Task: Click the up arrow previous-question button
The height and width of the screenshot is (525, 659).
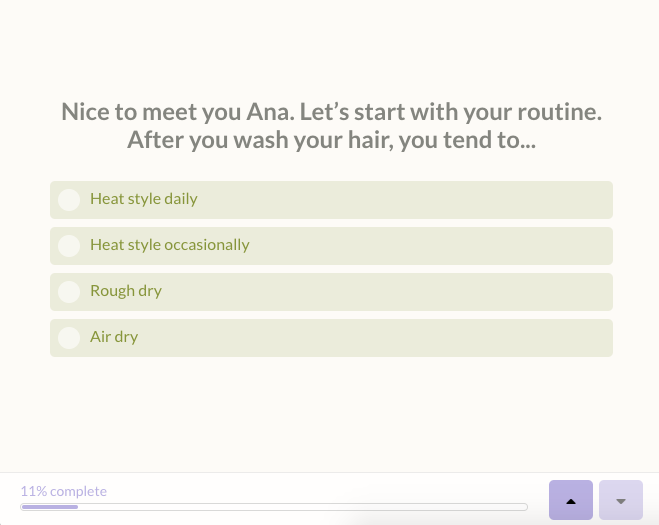Action: click(571, 500)
